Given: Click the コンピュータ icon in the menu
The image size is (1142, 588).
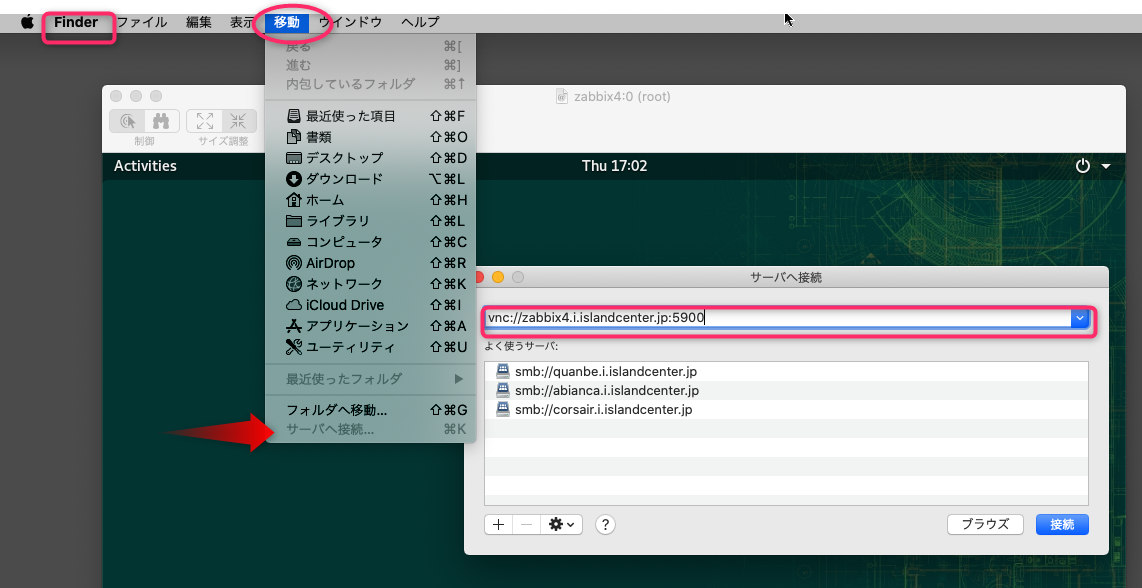Looking at the screenshot, I should (294, 242).
